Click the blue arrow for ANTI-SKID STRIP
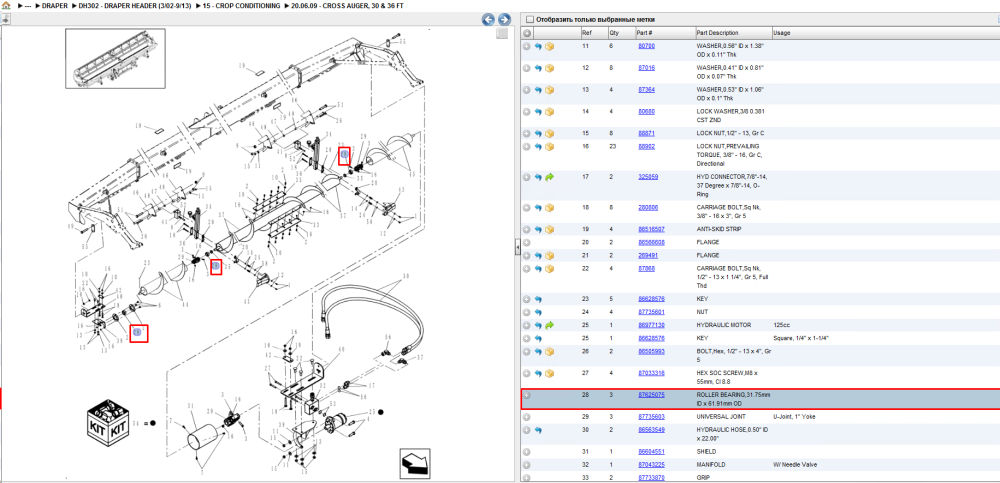This screenshot has height=483, width=1000. [x=538, y=229]
